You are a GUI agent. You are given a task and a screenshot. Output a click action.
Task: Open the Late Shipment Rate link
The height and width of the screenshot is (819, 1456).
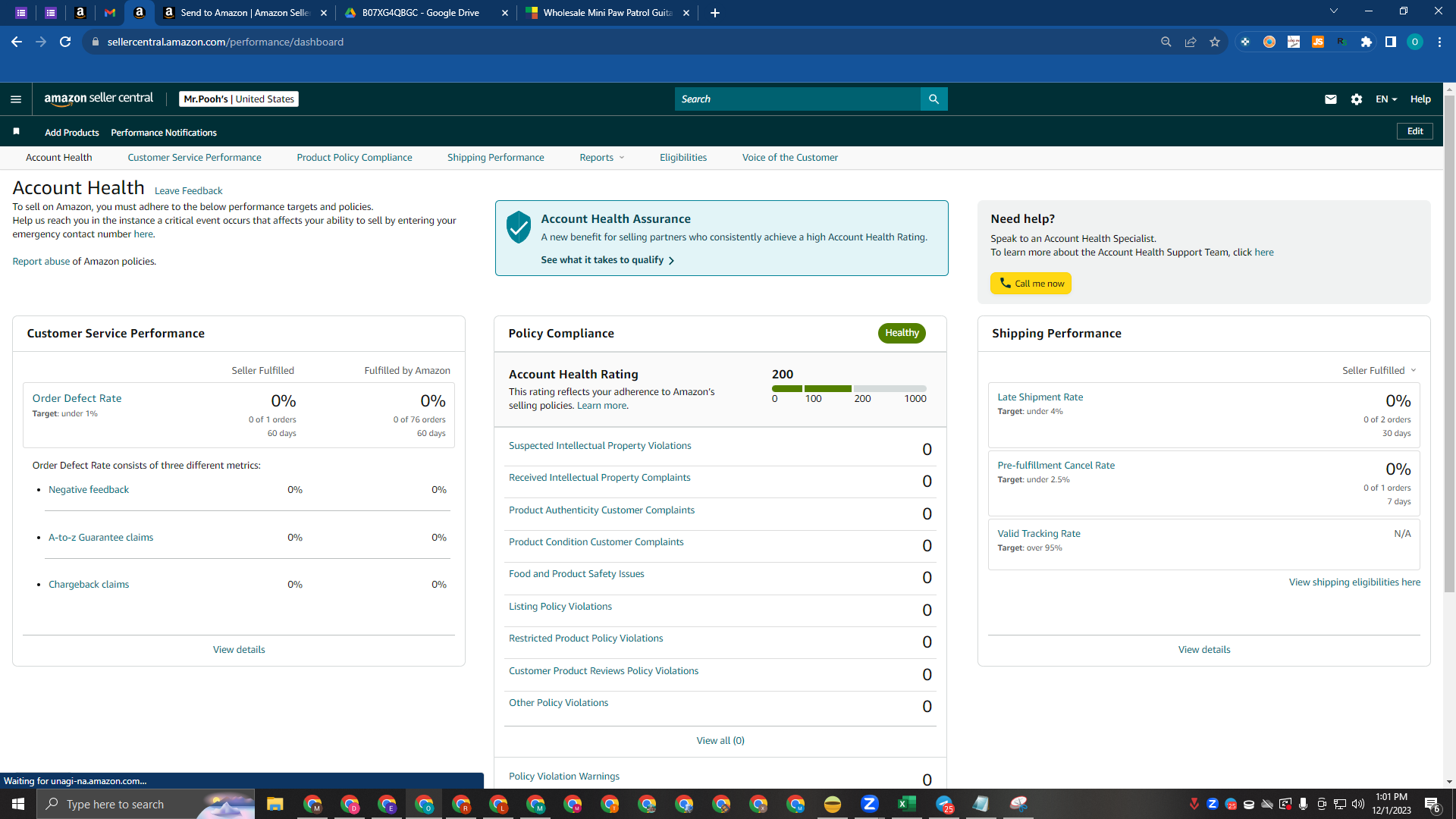[x=1040, y=397]
